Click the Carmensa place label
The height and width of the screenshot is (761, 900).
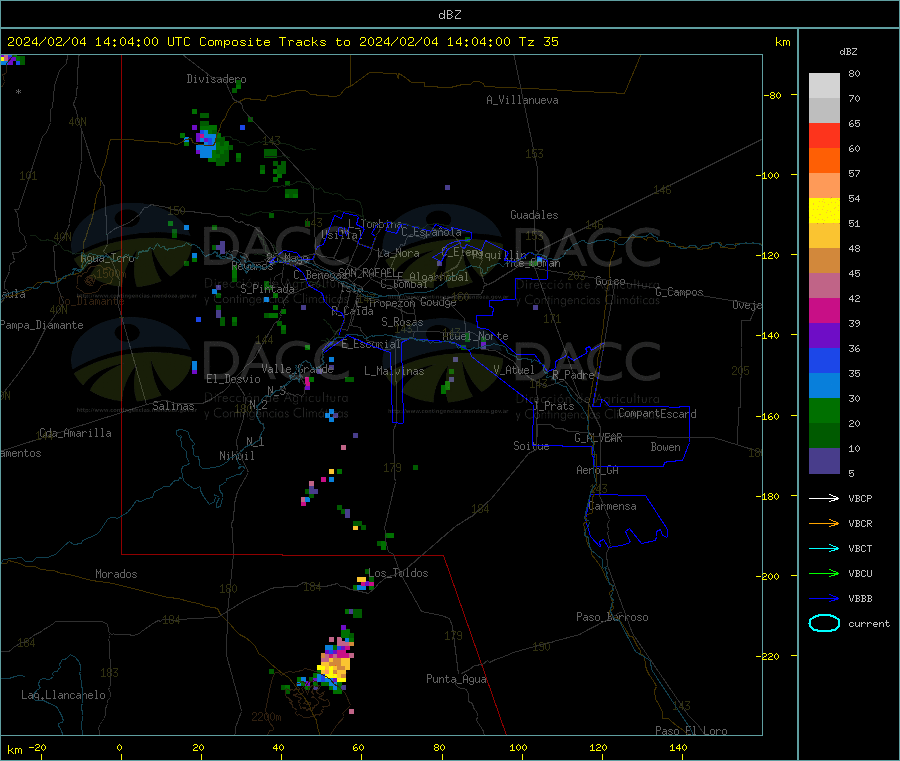coord(612,506)
